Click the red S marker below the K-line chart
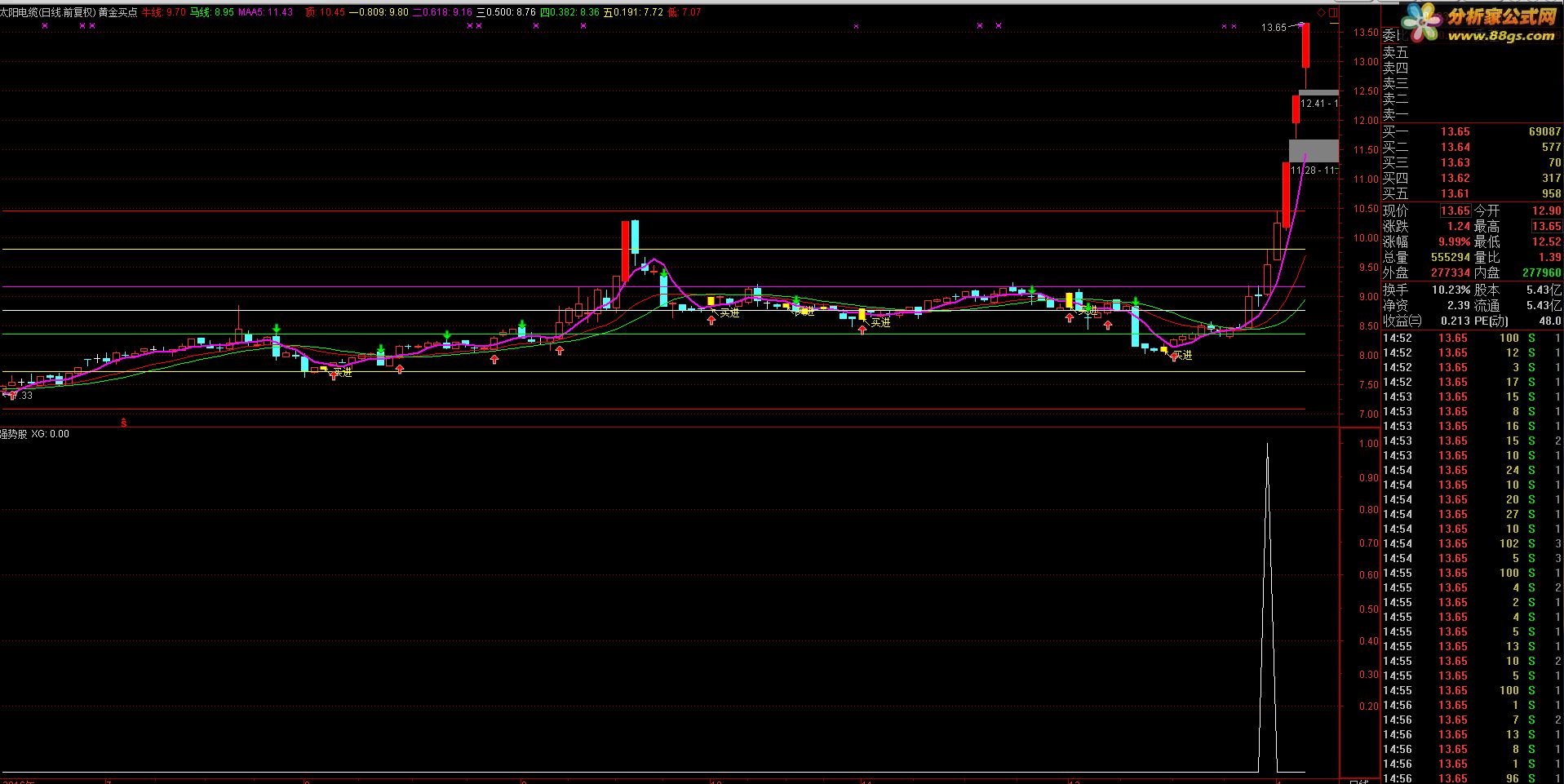 click(x=124, y=422)
